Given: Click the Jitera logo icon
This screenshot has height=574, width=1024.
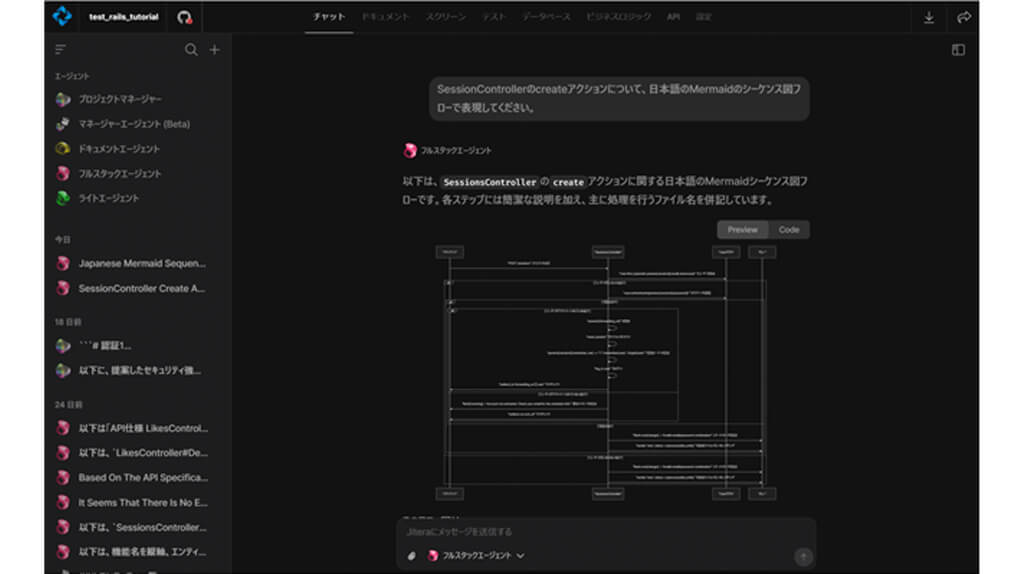Looking at the screenshot, I should tap(62, 16).
